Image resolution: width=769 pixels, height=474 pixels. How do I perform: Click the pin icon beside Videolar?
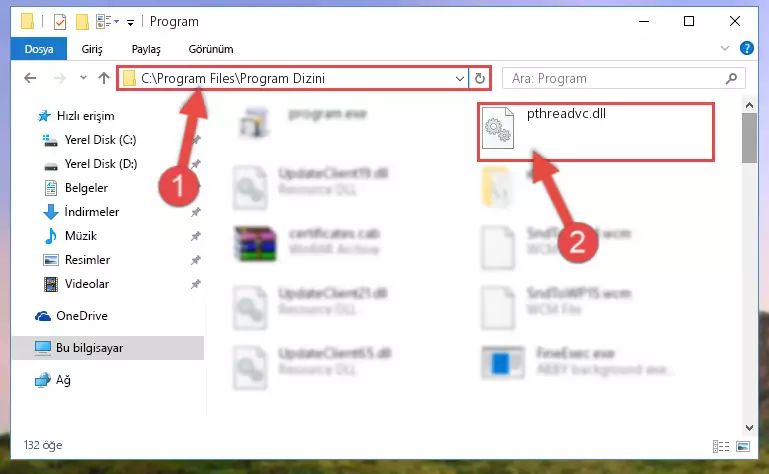click(x=196, y=284)
